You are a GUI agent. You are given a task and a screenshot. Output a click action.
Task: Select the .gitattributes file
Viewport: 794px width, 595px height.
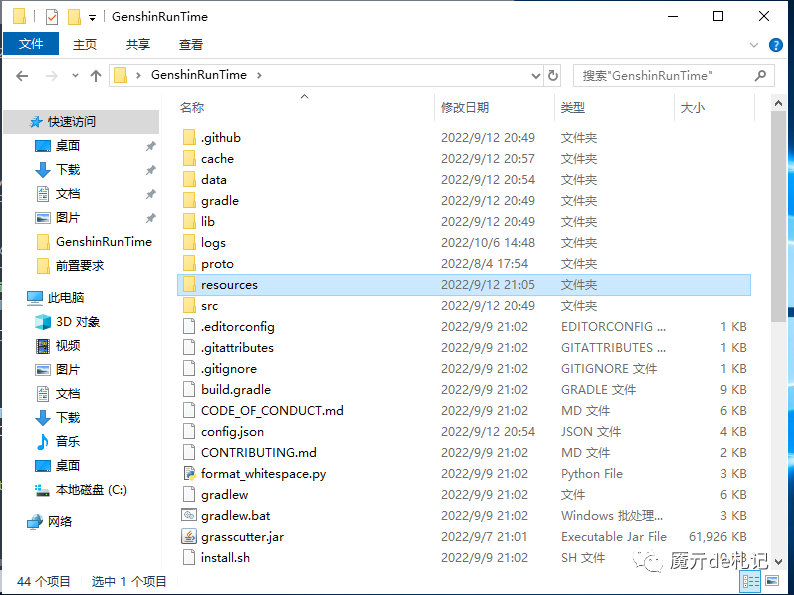coord(237,348)
